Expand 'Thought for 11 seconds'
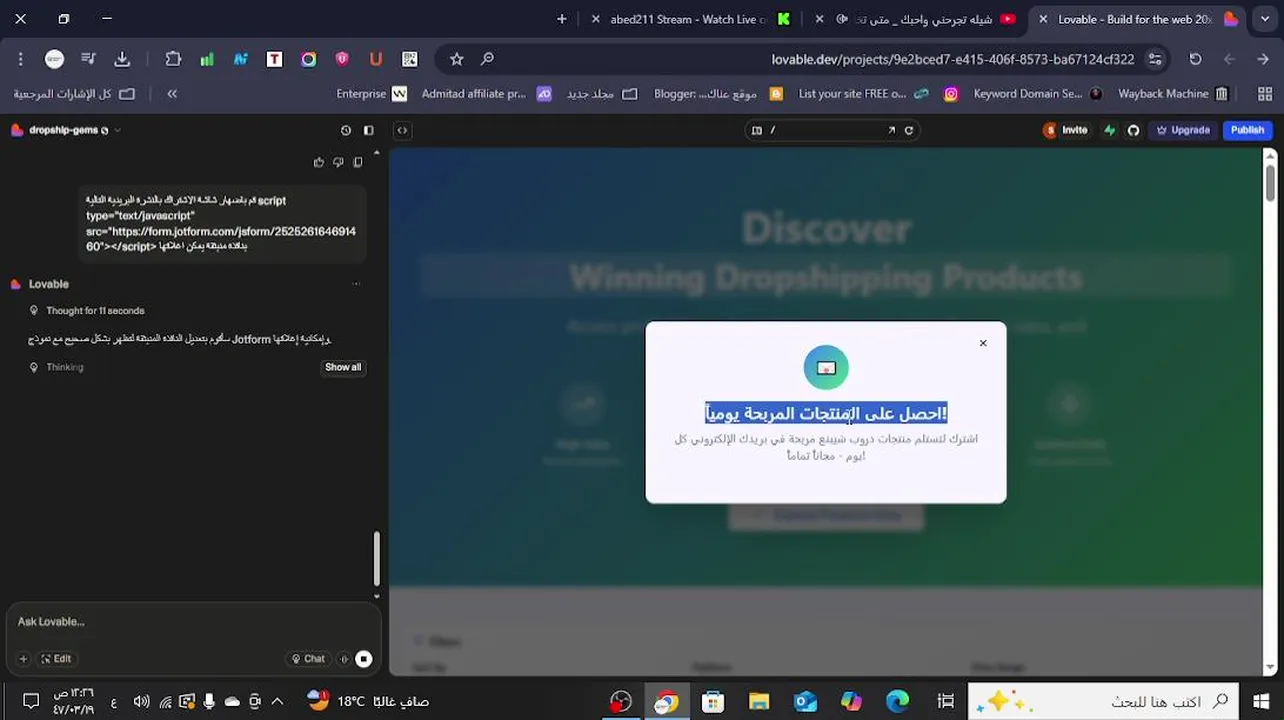1284x720 pixels. pyautogui.click(x=95, y=311)
